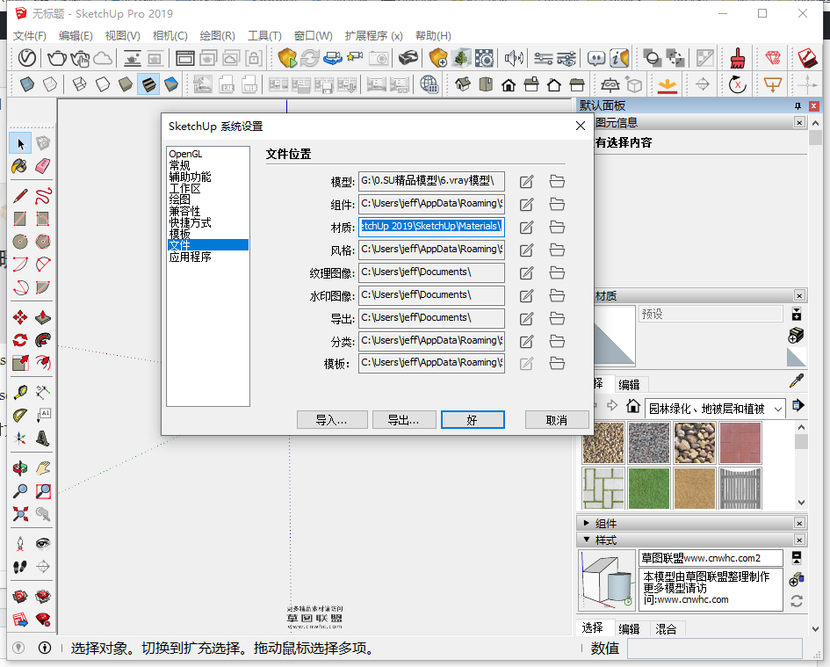
Task: Switch to styles 混合 tab
Action: (x=666, y=629)
